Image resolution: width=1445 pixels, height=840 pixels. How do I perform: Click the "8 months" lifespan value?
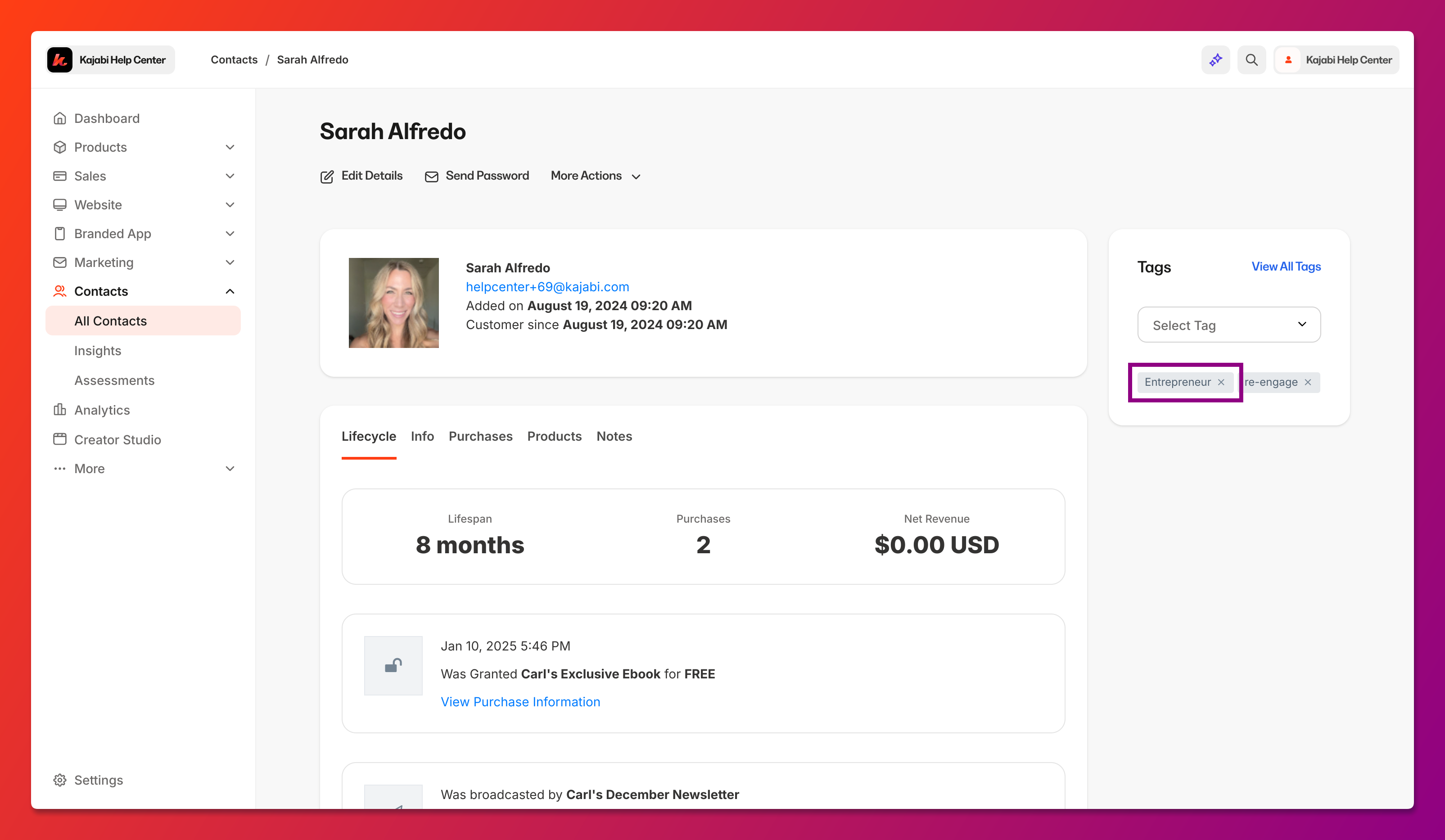(x=470, y=545)
